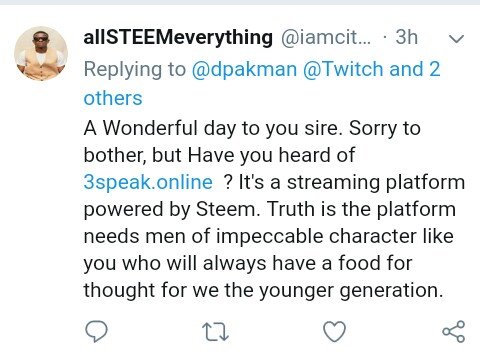This screenshot has height=363, width=480.
Task: Visit the @Twitch mention
Action: pyautogui.click(x=343, y=69)
